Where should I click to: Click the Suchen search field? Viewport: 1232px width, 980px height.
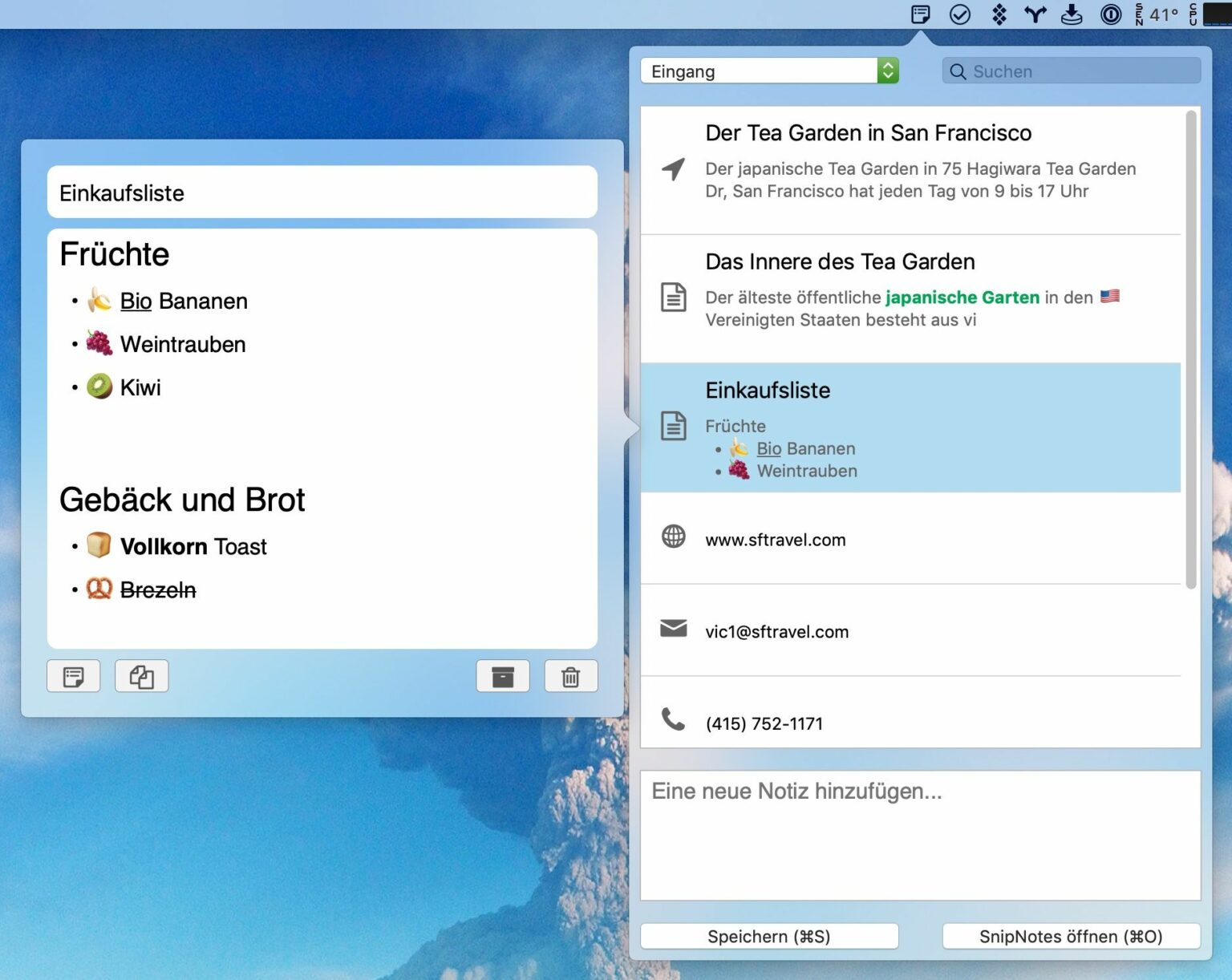tap(1069, 71)
